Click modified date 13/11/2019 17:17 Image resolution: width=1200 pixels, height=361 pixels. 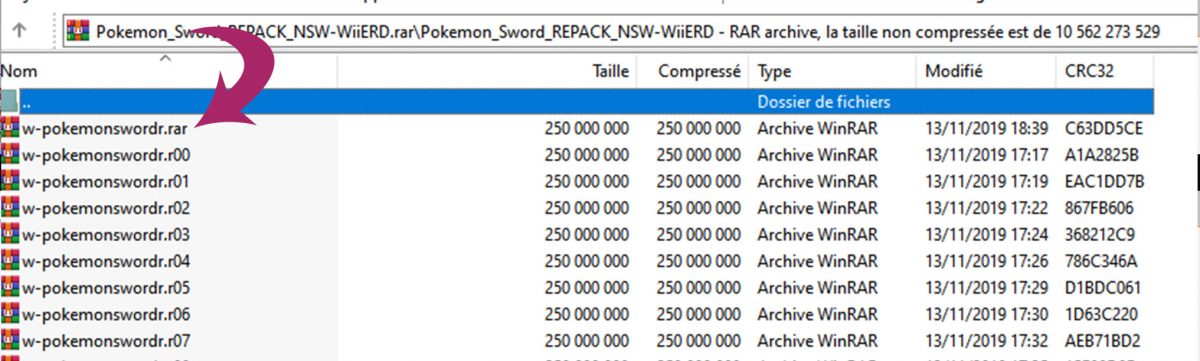tap(986, 156)
